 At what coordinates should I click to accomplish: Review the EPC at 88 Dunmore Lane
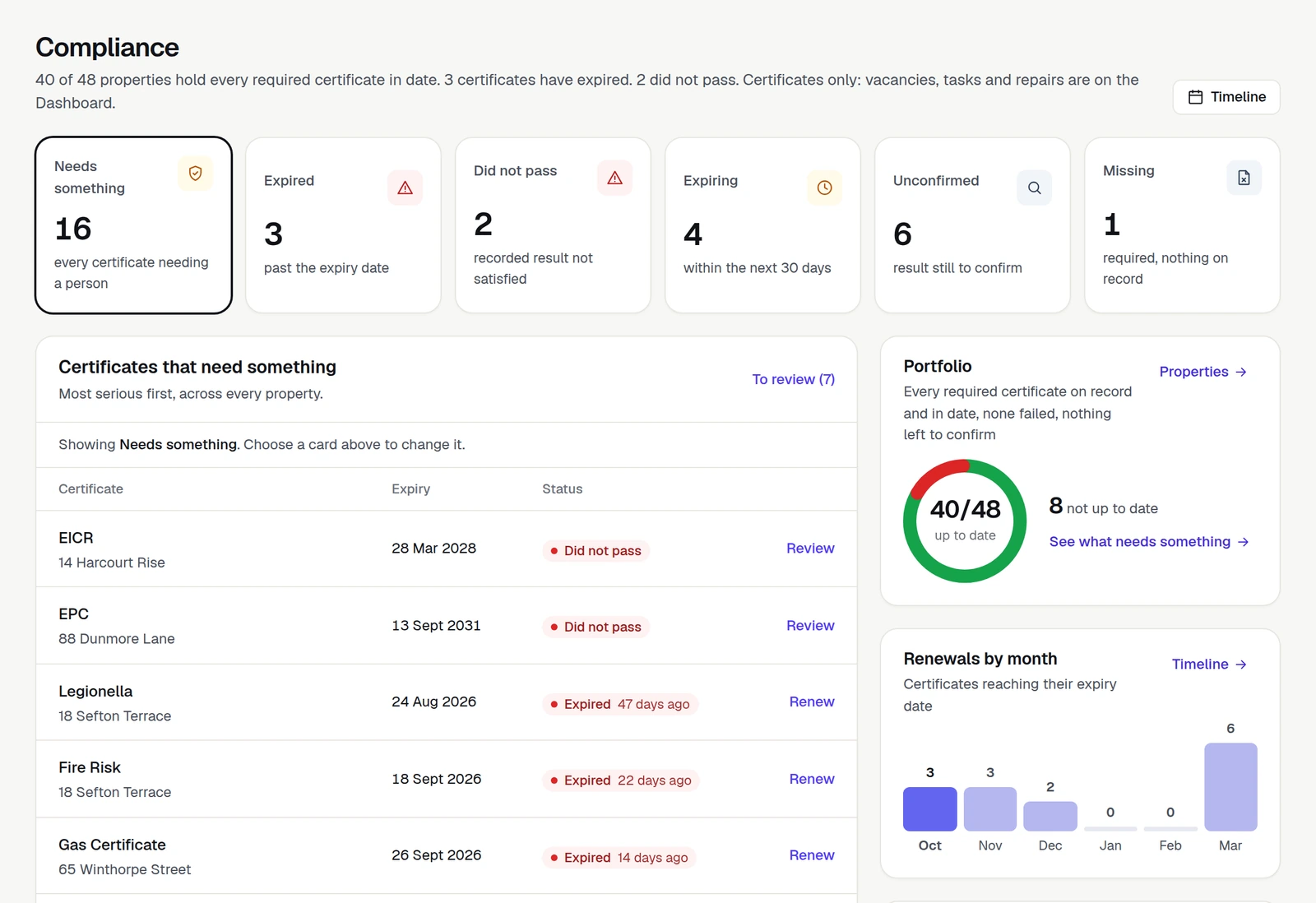[810, 626]
